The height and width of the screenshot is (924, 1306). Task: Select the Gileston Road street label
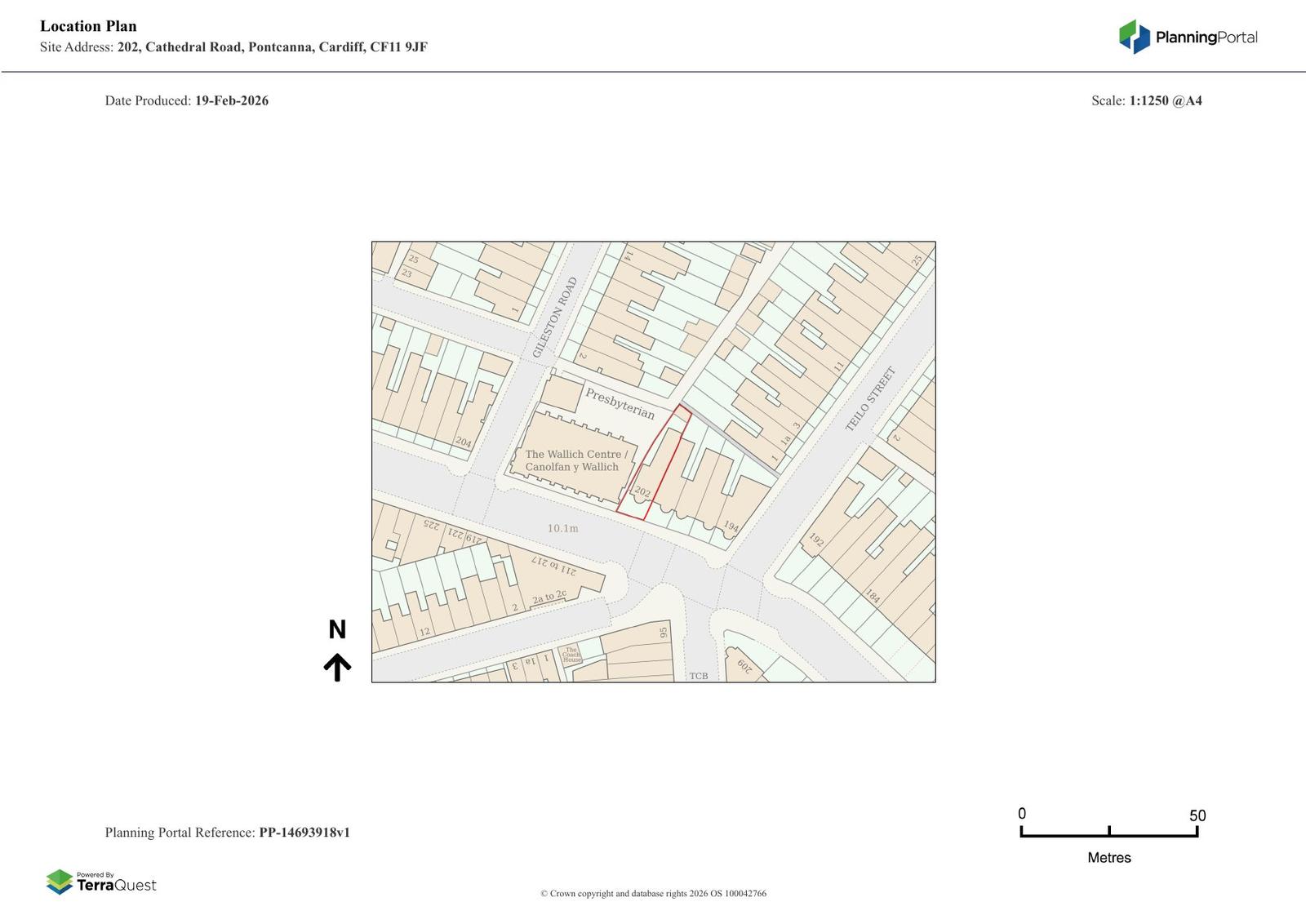555,318
